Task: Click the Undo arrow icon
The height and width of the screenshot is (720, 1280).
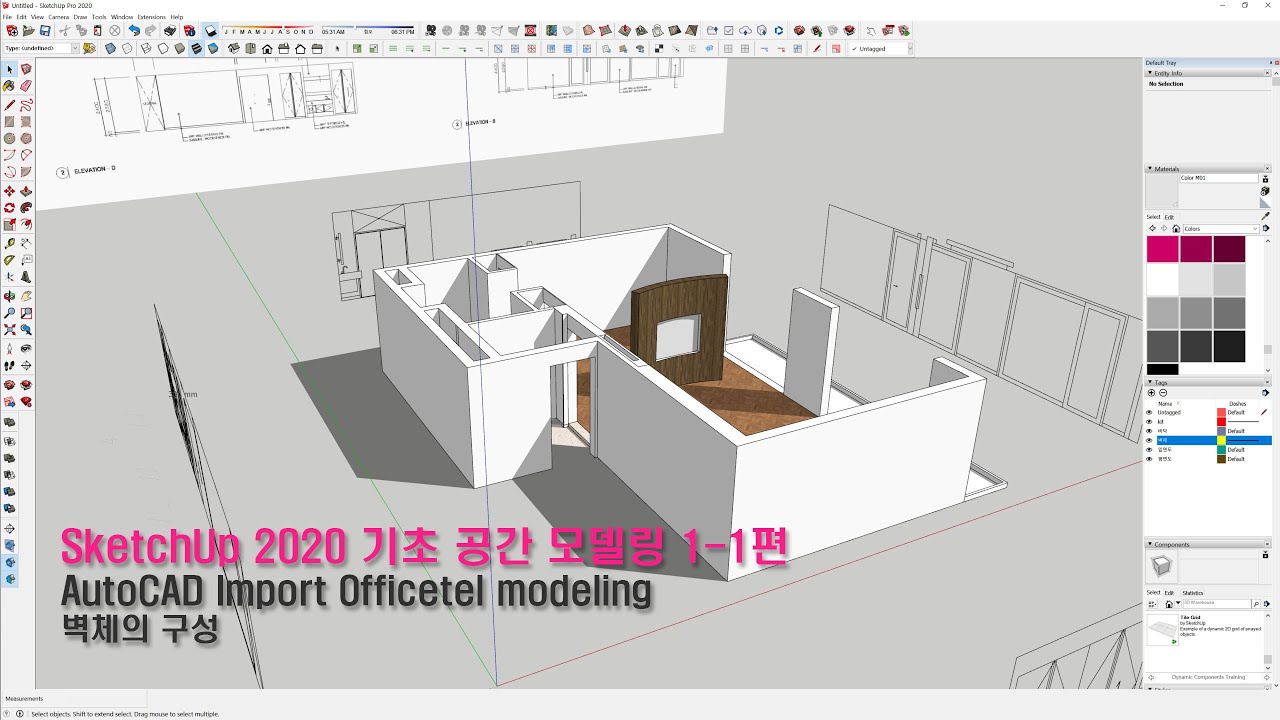Action: coord(134,31)
